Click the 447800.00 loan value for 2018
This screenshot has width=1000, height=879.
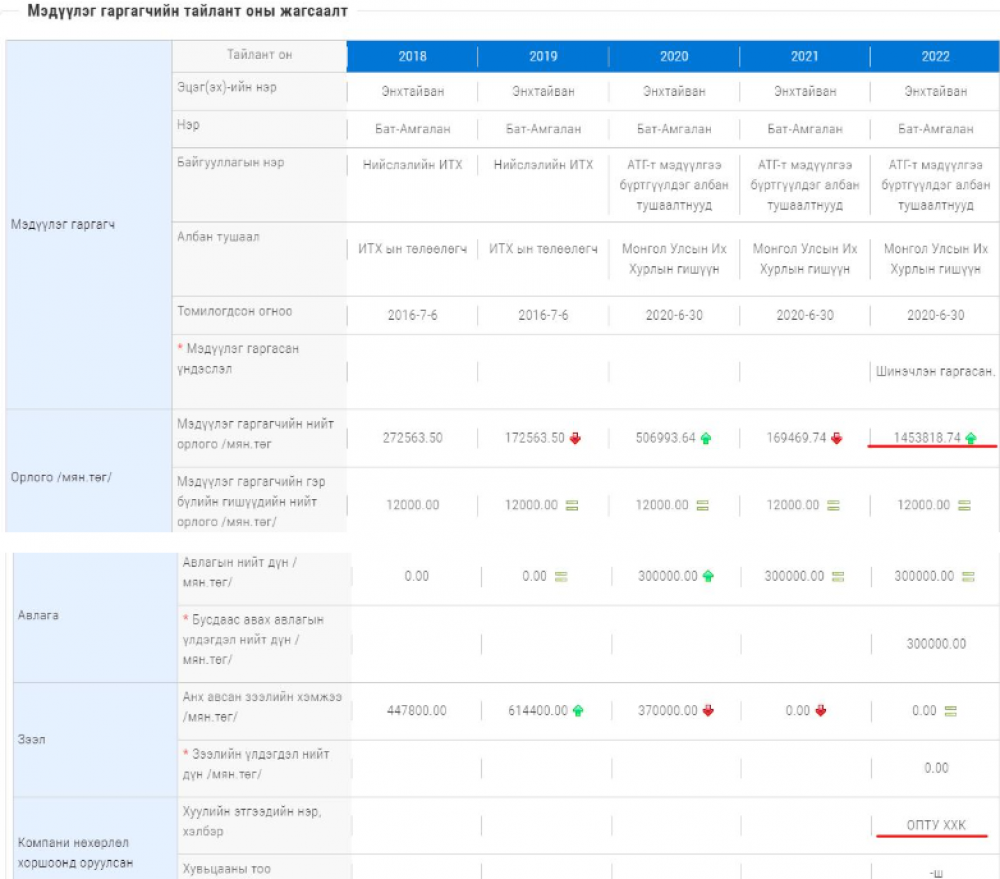(x=416, y=711)
